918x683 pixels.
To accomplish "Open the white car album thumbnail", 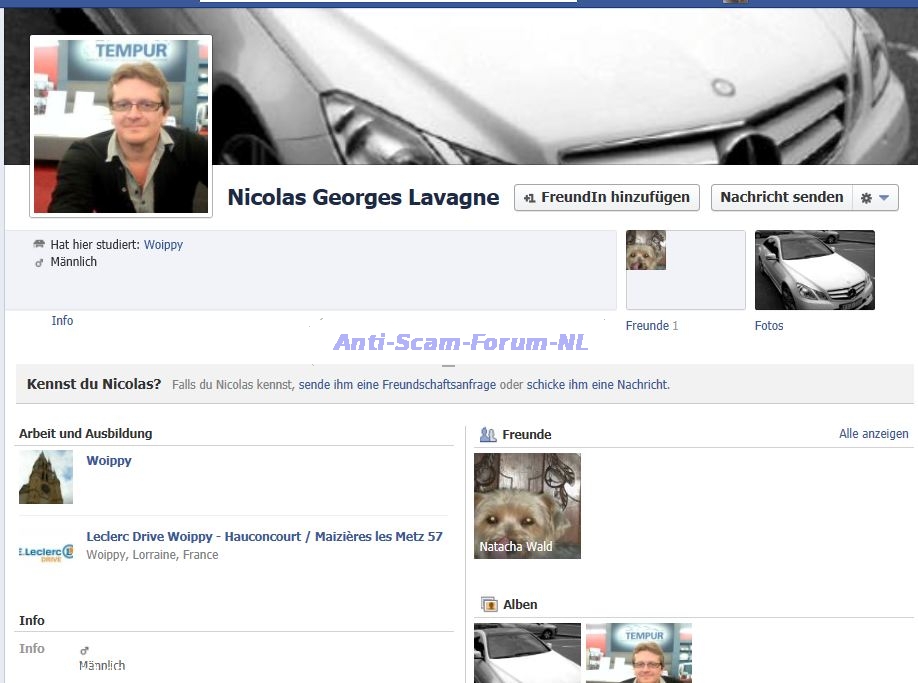I will [527, 653].
